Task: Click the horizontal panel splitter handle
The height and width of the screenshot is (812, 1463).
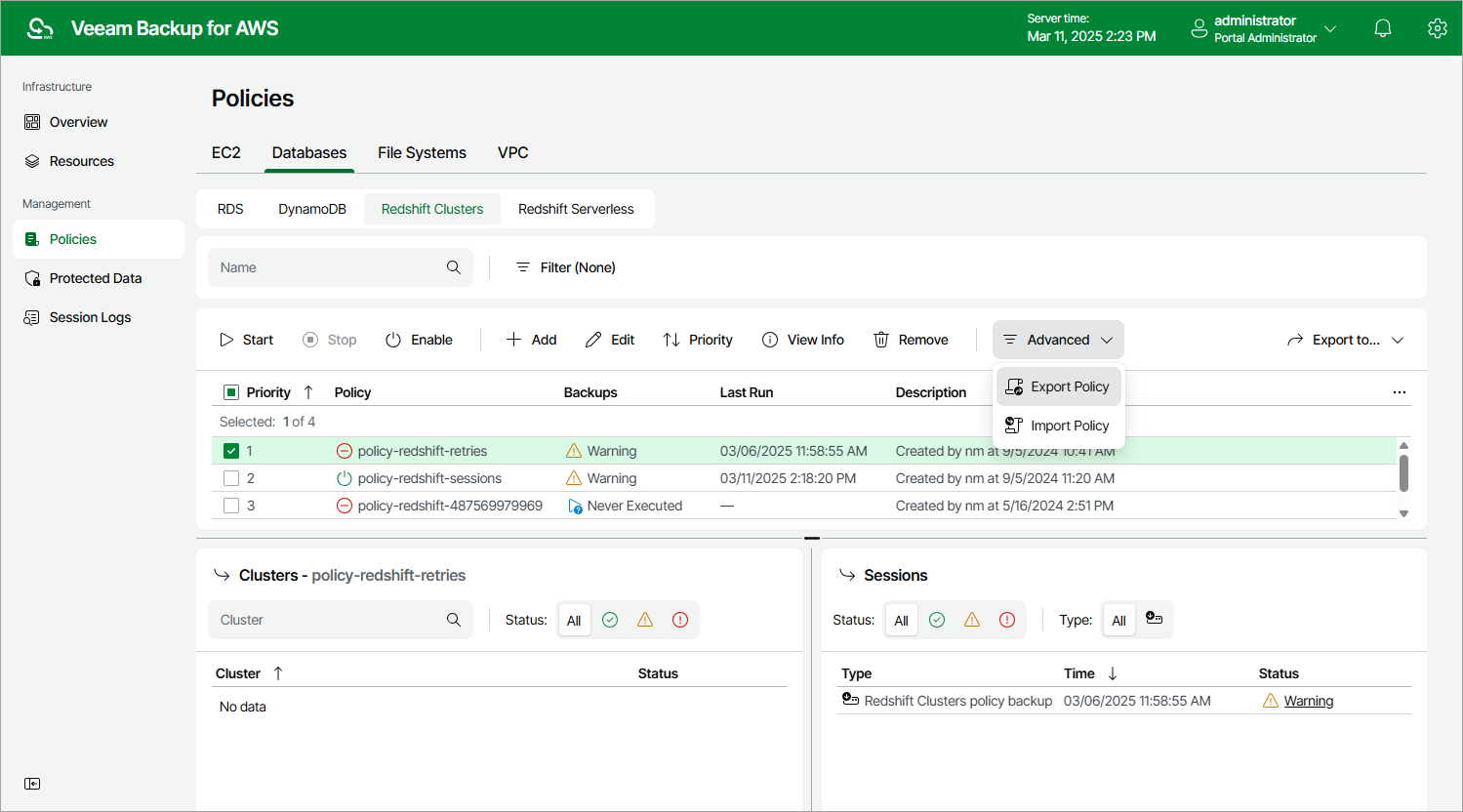Action: (x=812, y=538)
